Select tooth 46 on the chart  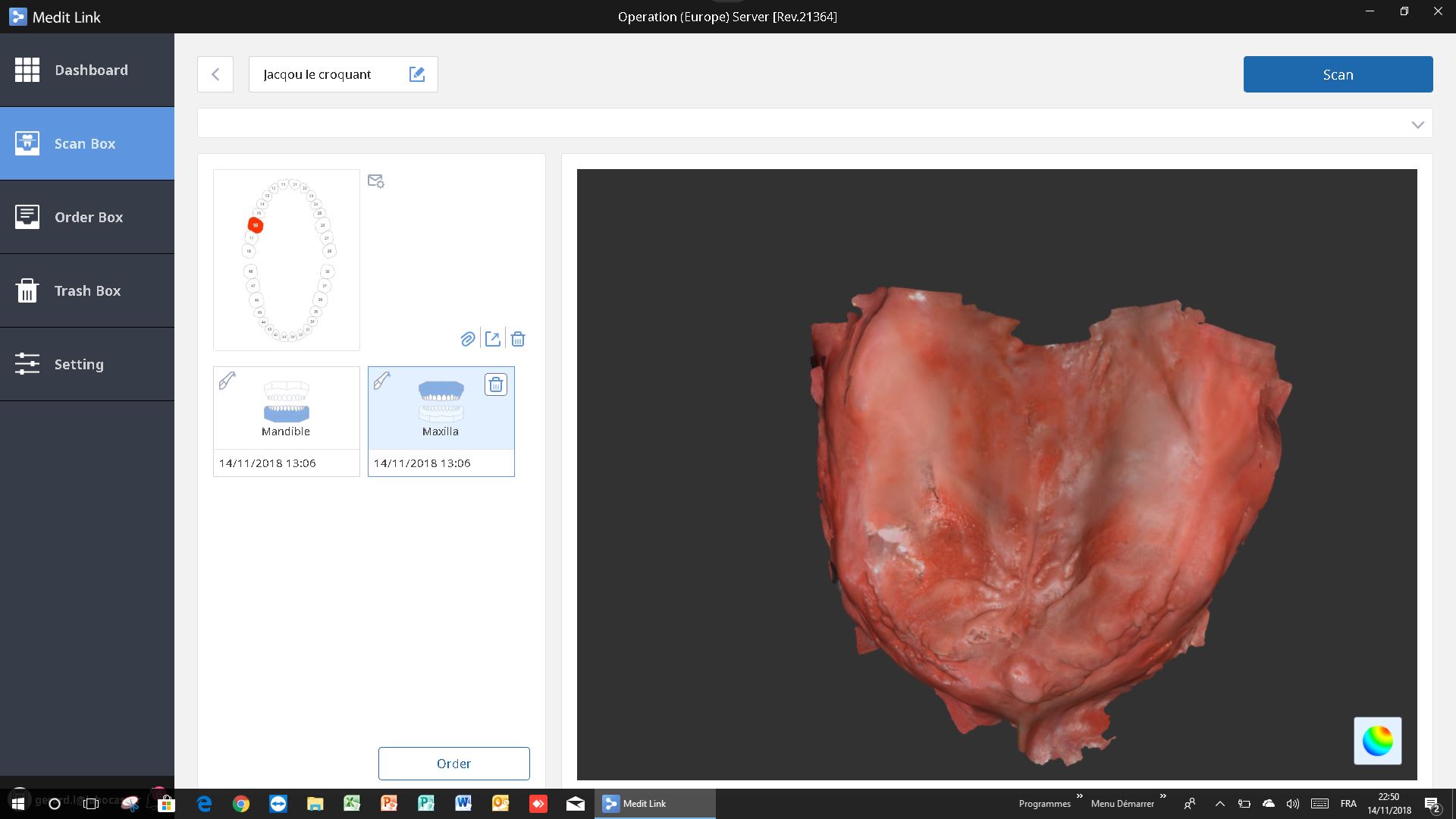[x=256, y=300]
